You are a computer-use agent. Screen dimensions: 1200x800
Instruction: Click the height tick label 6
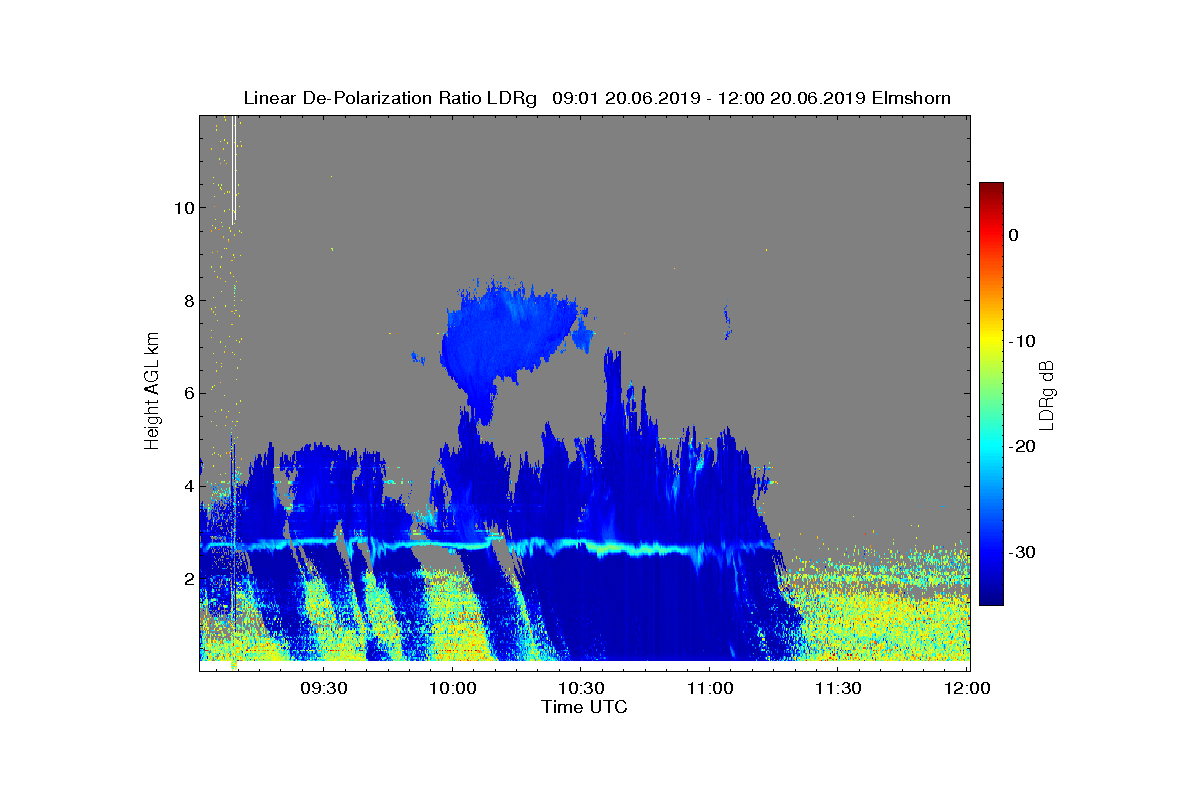coord(188,393)
